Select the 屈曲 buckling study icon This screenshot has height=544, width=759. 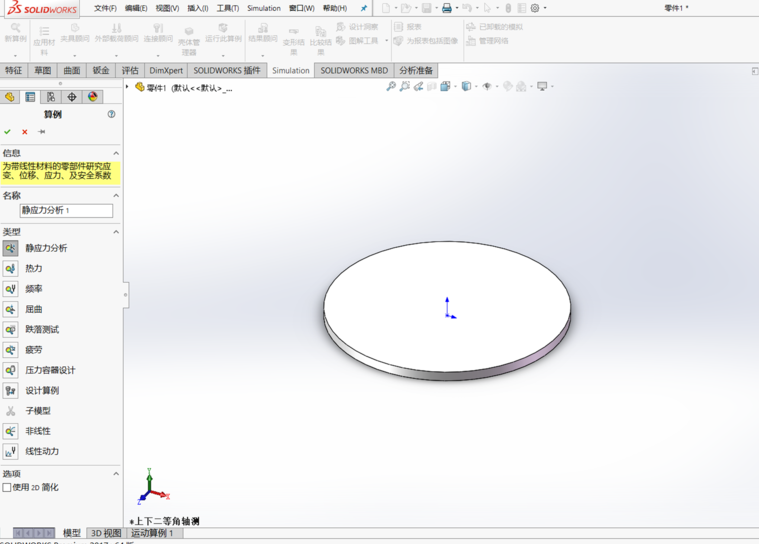(x=10, y=309)
